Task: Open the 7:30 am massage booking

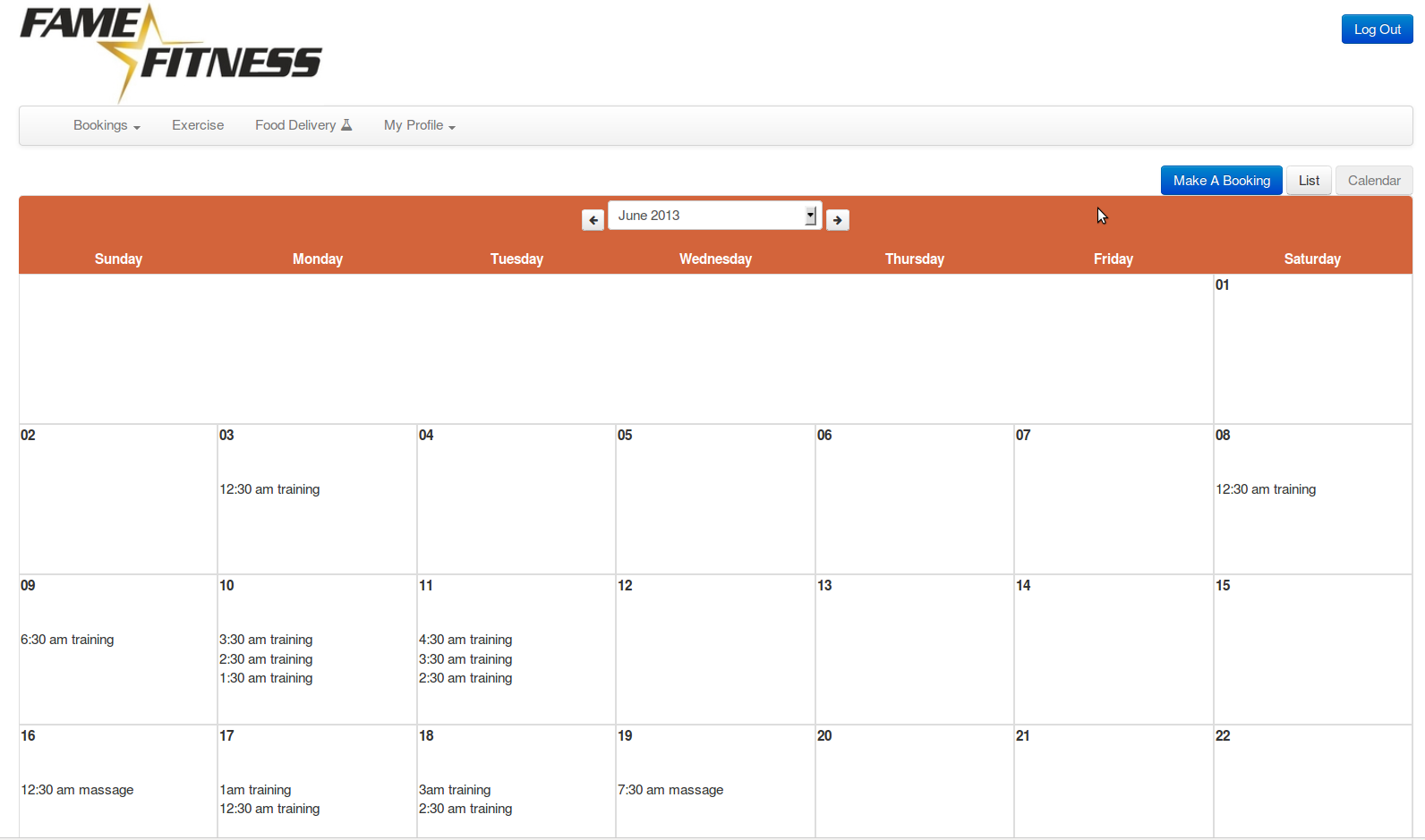Action: [670, 790]
